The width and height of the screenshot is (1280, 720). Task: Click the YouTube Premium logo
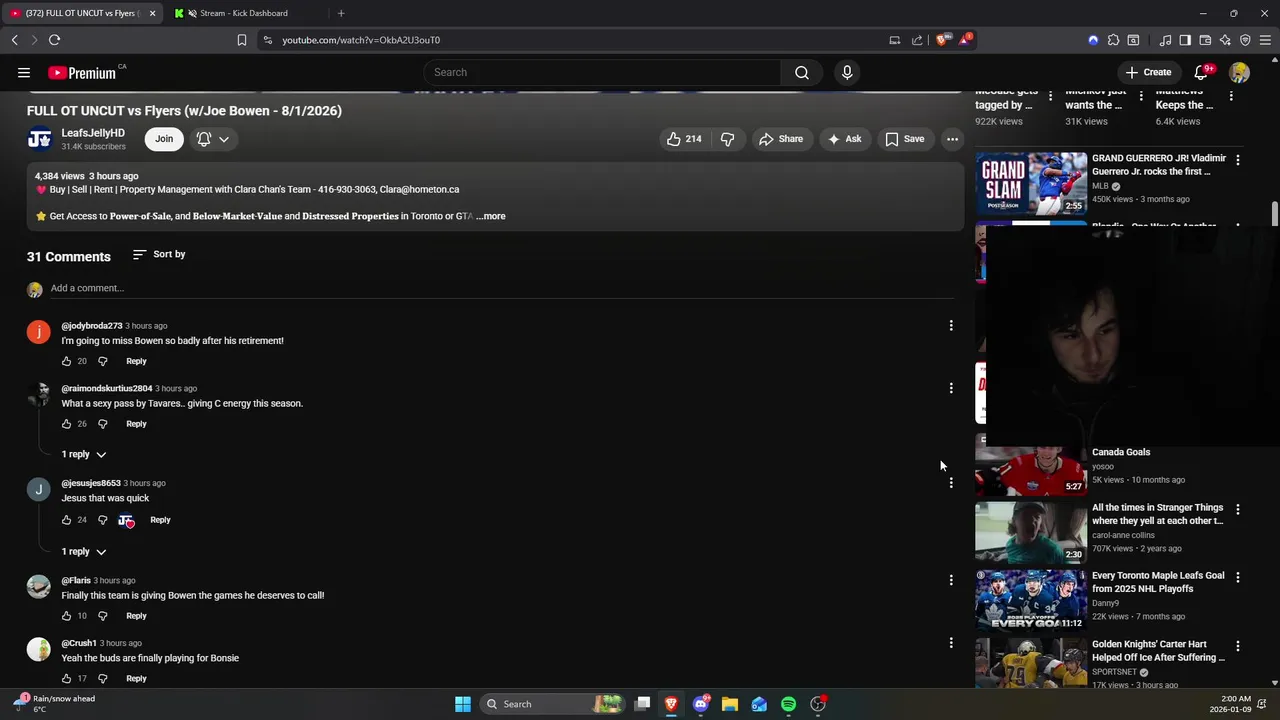click(x=83, y=73)
